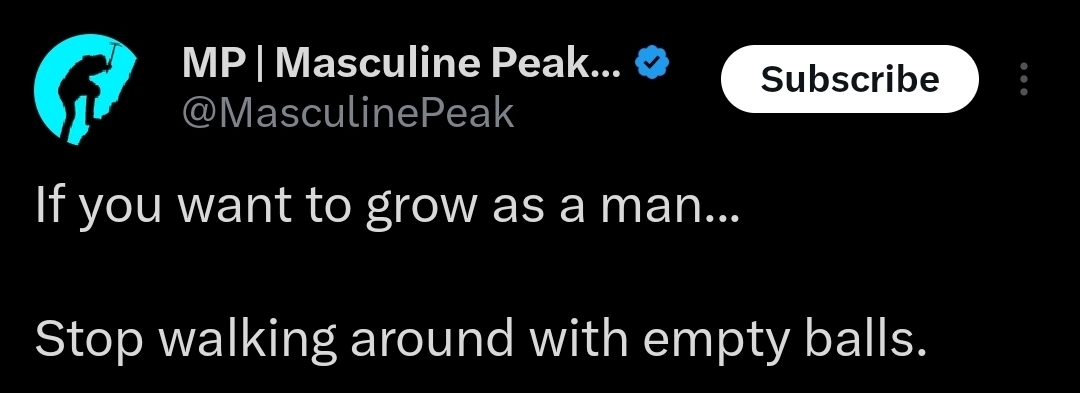Viewport: 1080px width, 393px height.
Task: Click the white Subscribe pill button
Action: (x=849, y=79)
